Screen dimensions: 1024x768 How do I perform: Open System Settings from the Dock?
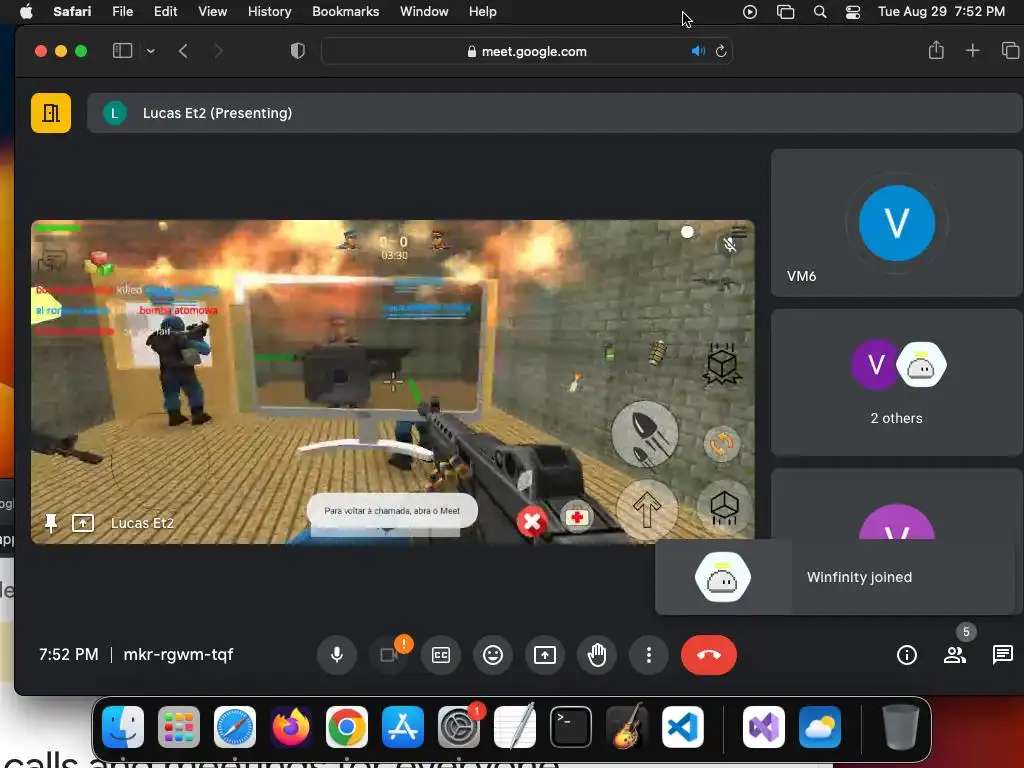tap(459, 727)
